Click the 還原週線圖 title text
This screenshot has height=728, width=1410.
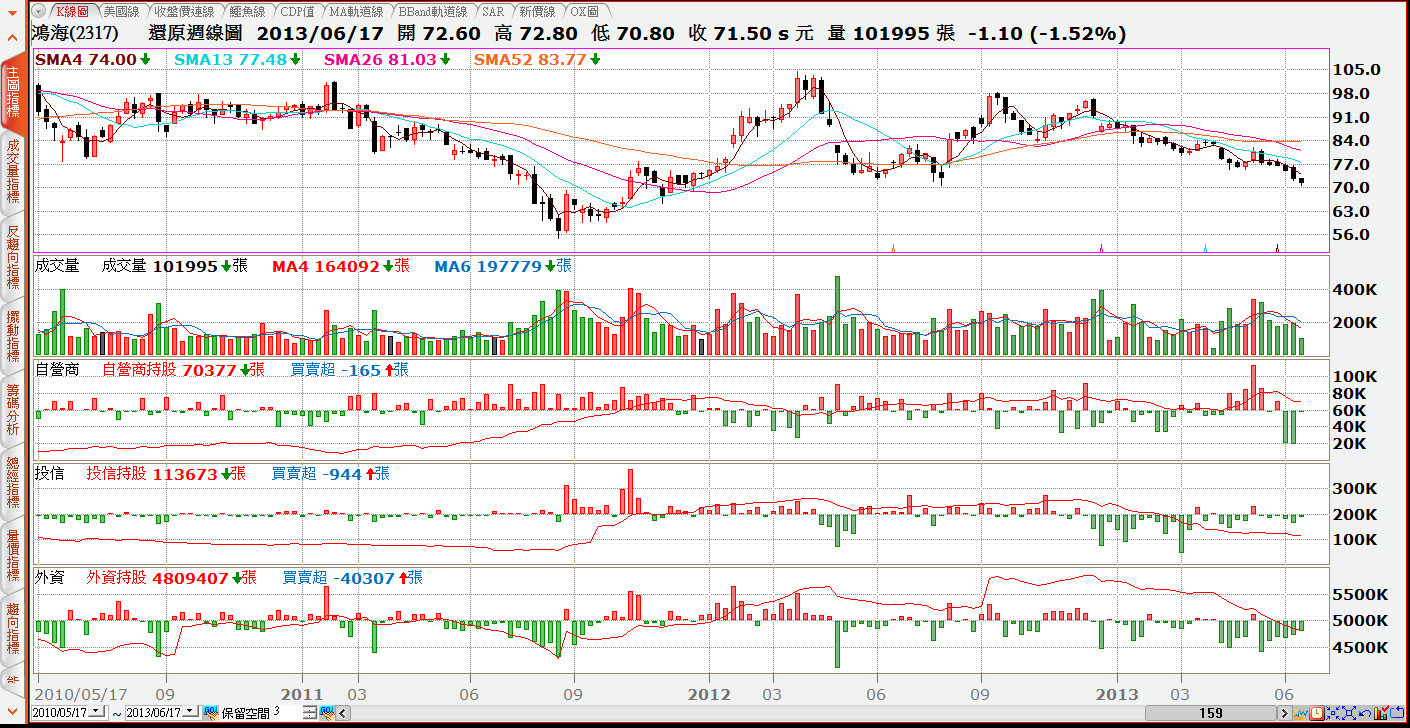[x=197, y=33]
